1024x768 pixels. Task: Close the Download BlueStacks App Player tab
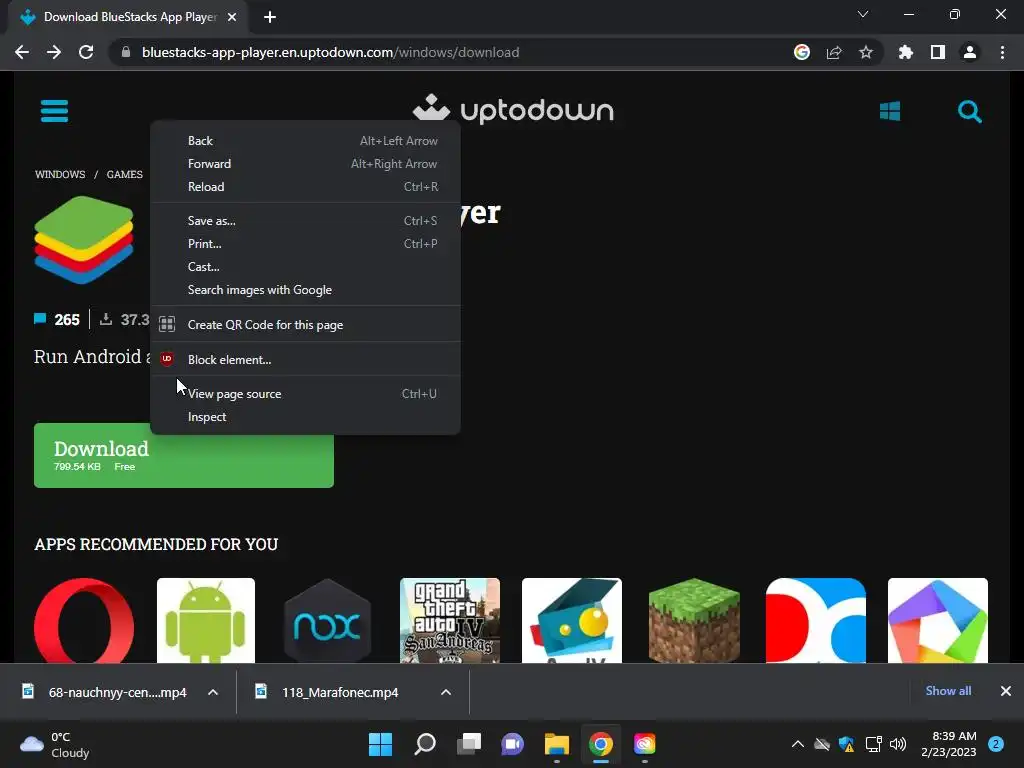(232, 17)
